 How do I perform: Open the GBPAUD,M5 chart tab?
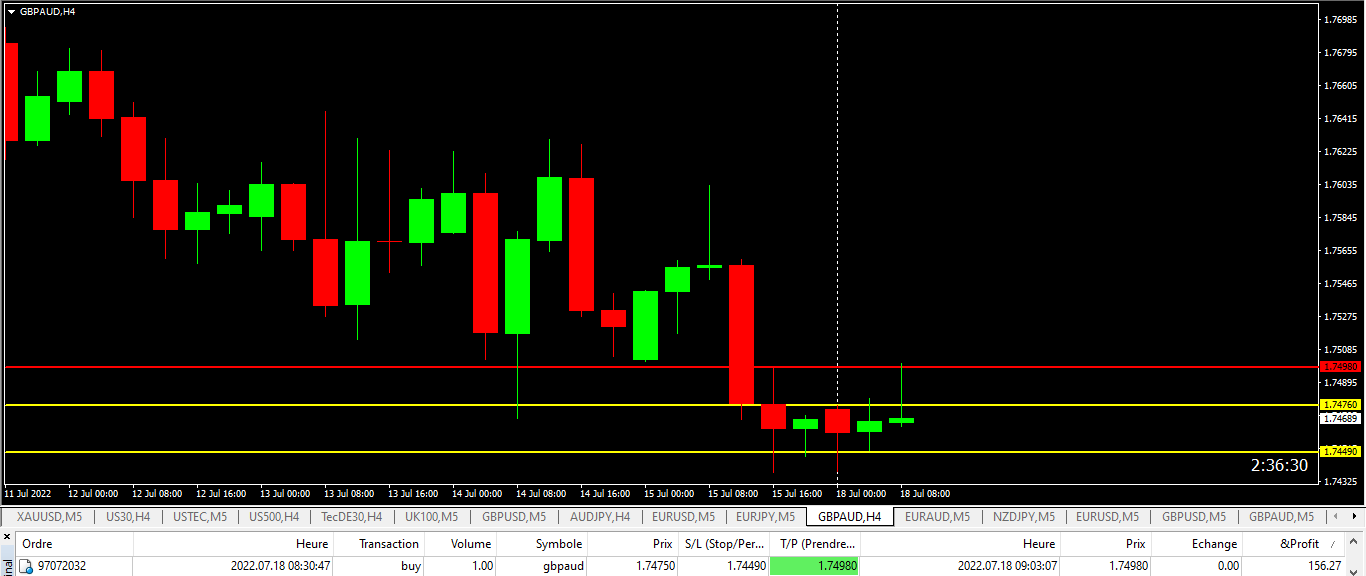[1281, 517]
